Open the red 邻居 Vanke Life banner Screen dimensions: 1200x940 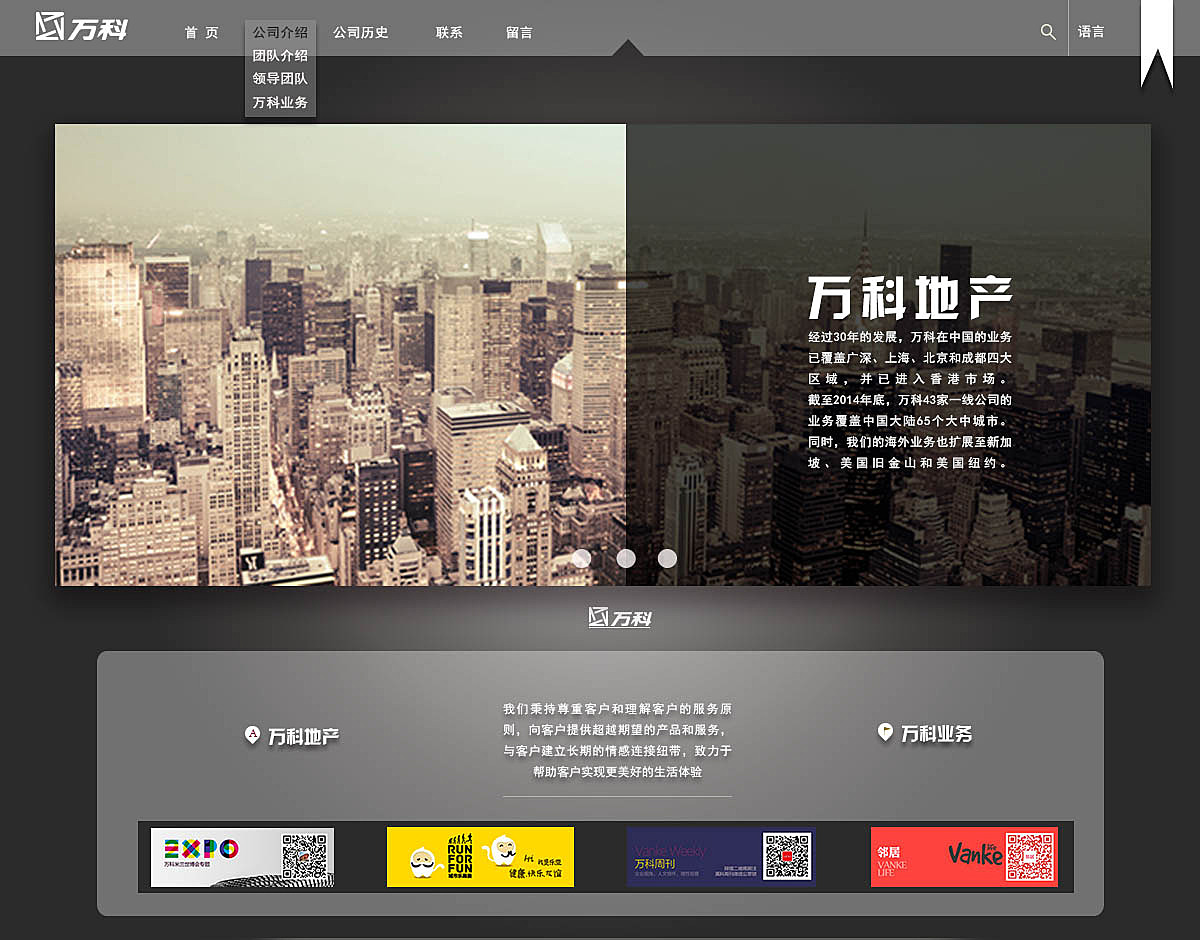tap(964, 857)
